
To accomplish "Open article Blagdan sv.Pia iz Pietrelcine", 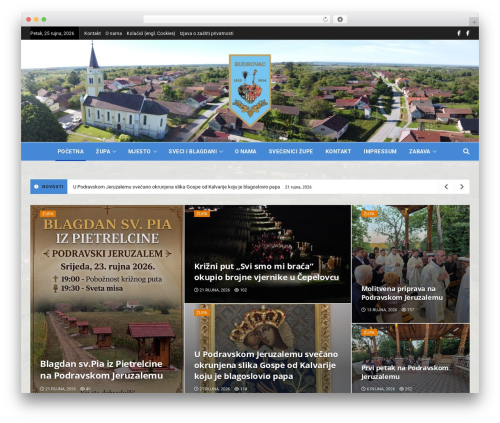I will point(102,370).
